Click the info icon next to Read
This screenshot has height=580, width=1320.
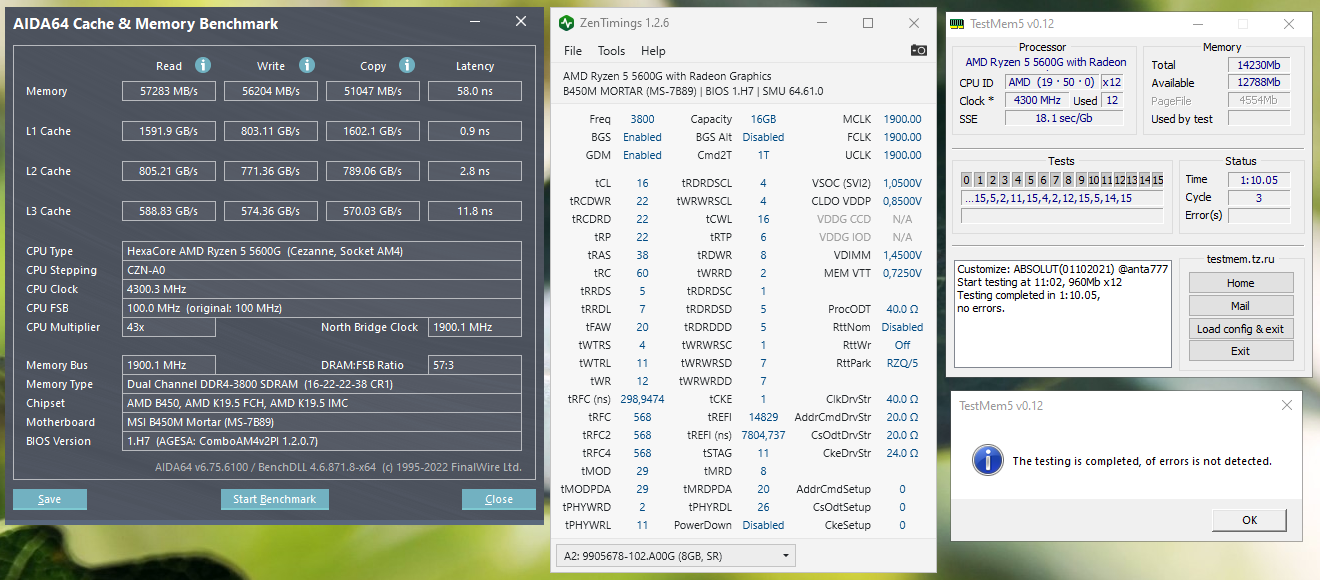203,65
